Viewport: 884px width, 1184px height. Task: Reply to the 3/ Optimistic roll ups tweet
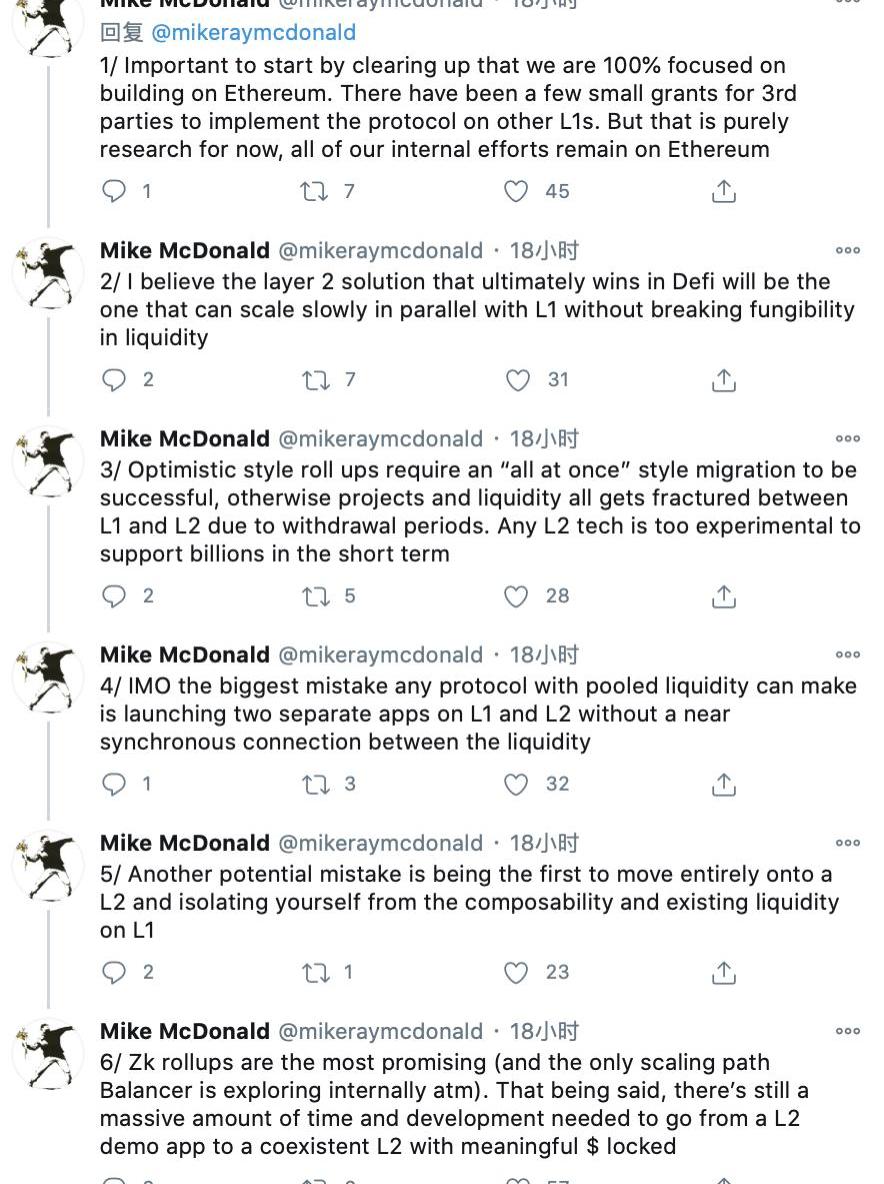pyautogui.click(x=115, y=597)
